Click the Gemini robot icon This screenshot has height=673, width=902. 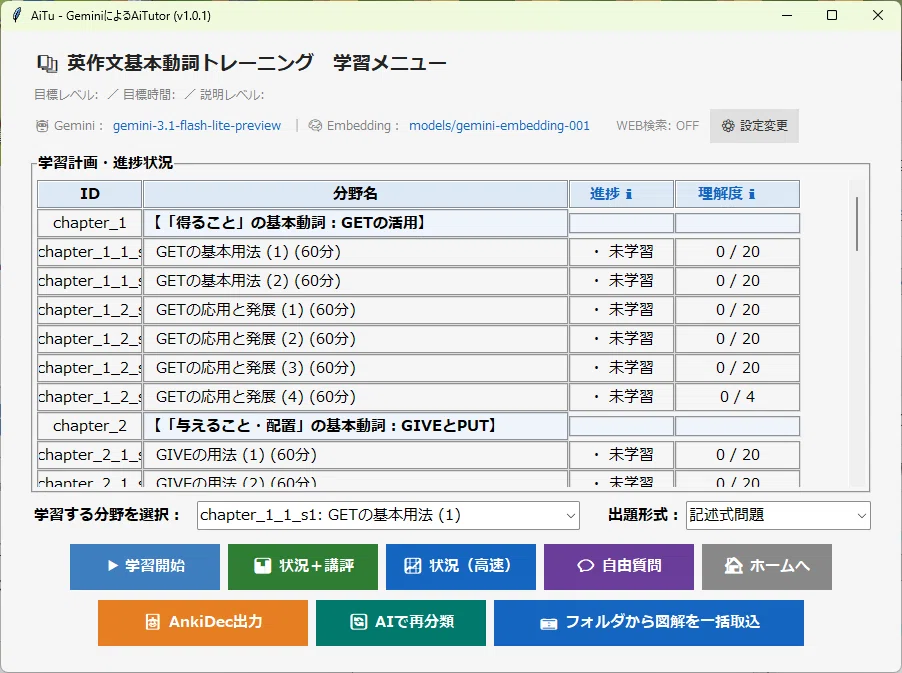tap(42, 126)
